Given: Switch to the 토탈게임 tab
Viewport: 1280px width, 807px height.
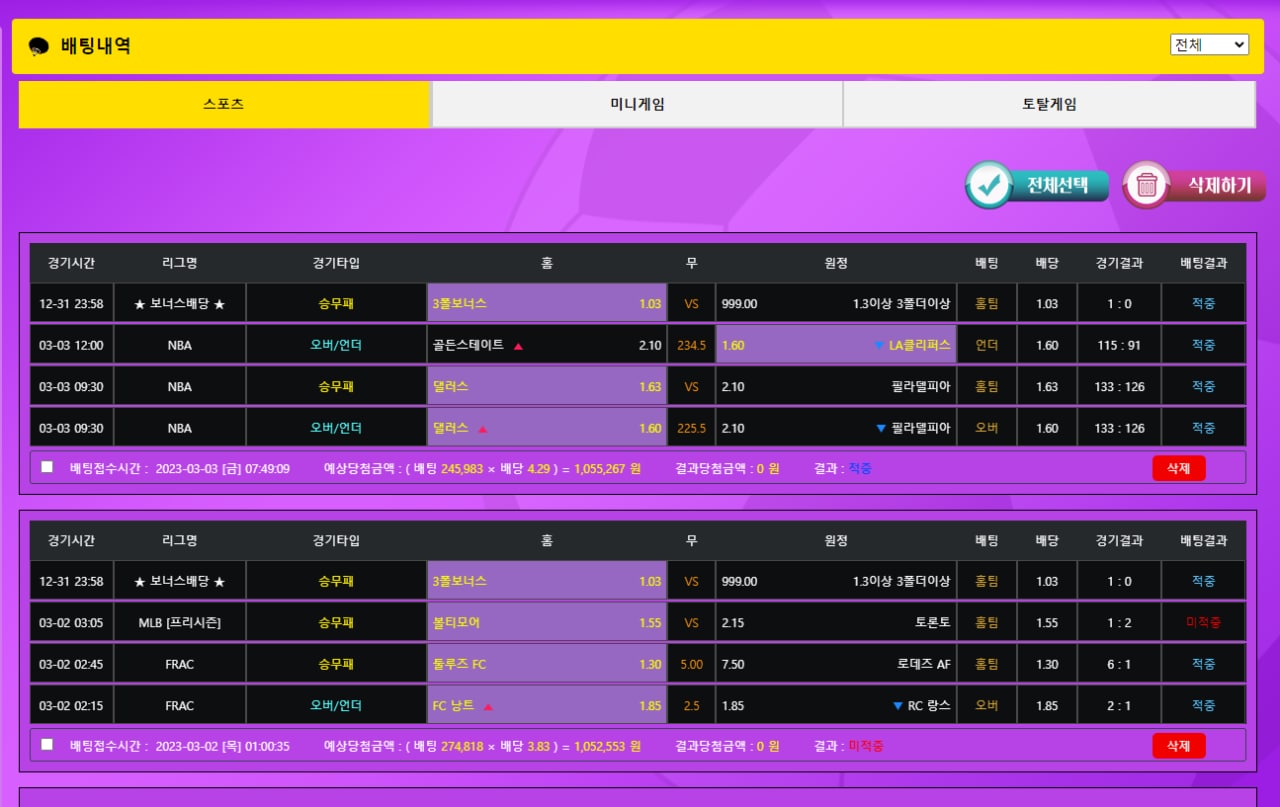Looking at the screenshot, I should [1049, 104].
